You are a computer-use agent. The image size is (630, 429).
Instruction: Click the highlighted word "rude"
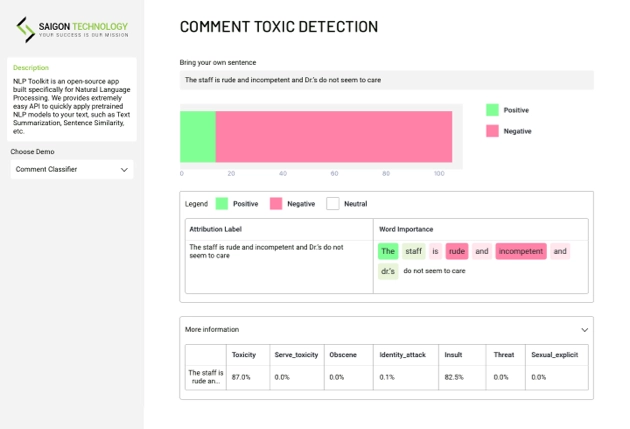click(457, 251)
